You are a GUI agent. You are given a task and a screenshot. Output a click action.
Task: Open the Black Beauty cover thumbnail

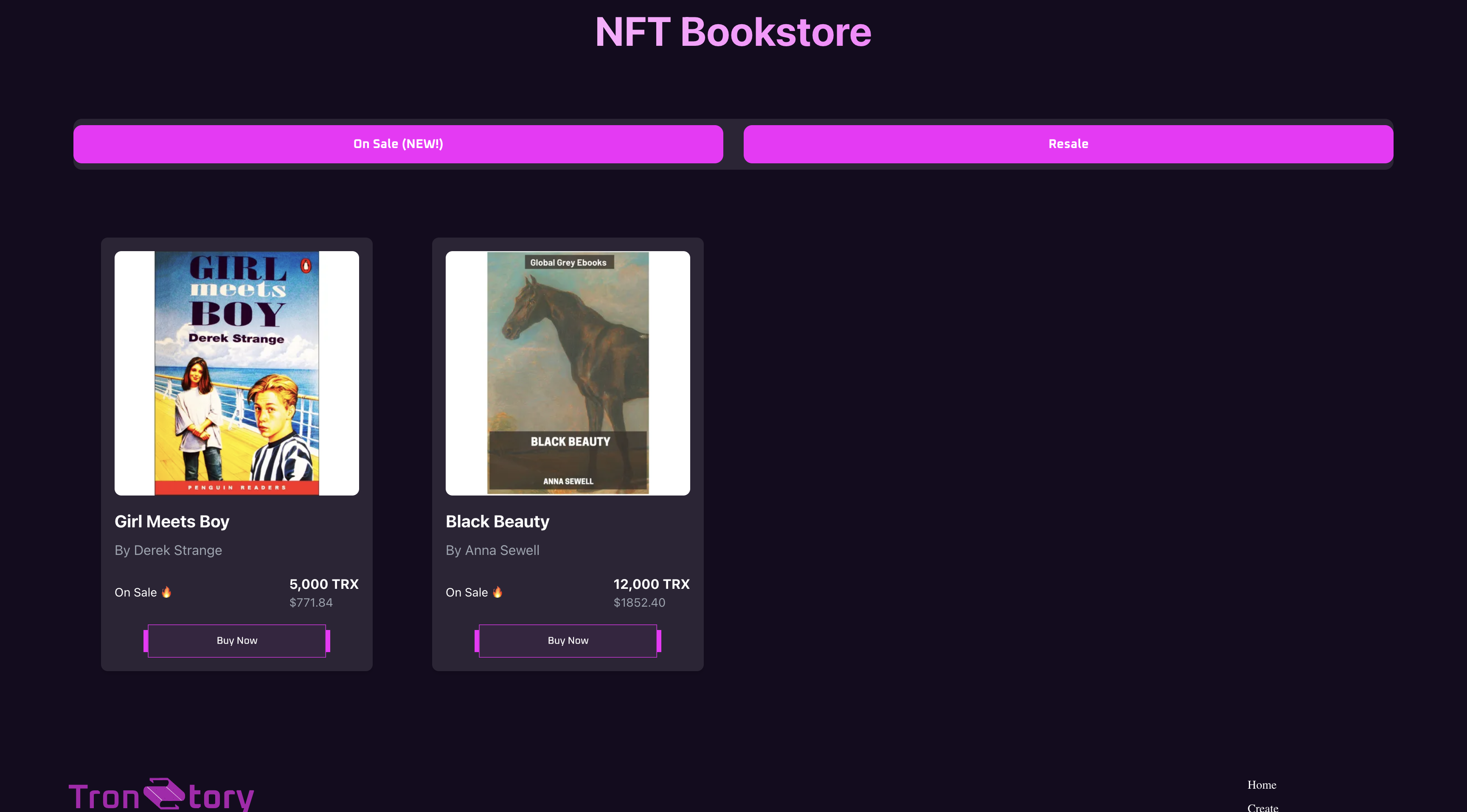[x=568, y=373]
